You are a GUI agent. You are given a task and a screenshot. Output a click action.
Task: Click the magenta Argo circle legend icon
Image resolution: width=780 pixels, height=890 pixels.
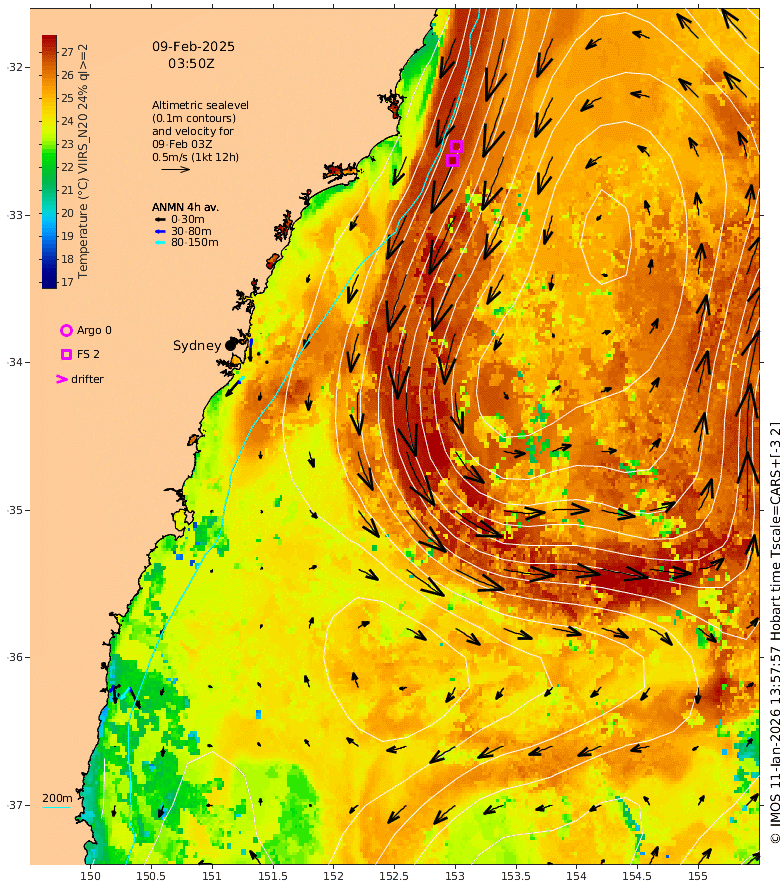66,330
